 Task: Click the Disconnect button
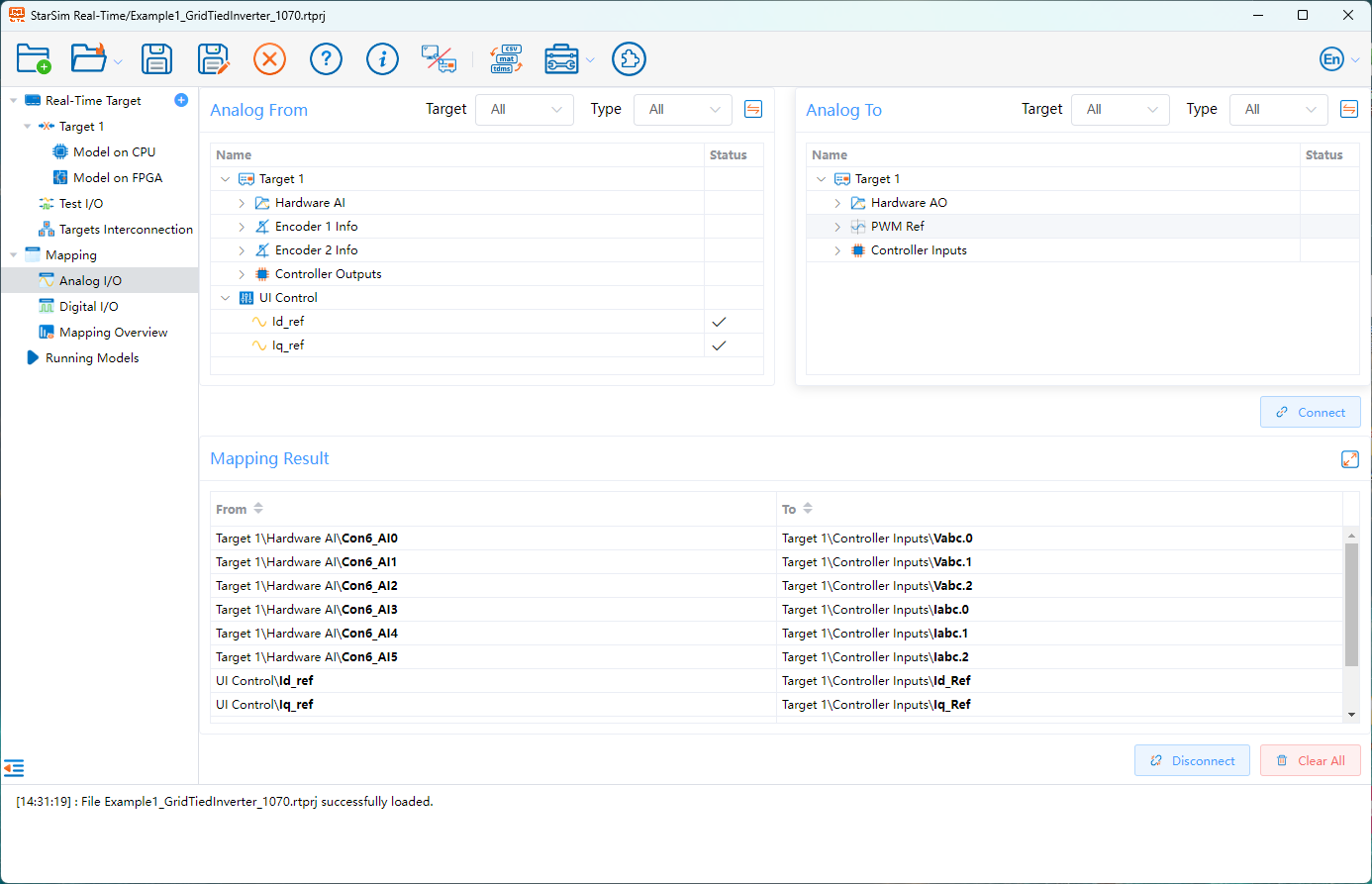point(1192,760)
